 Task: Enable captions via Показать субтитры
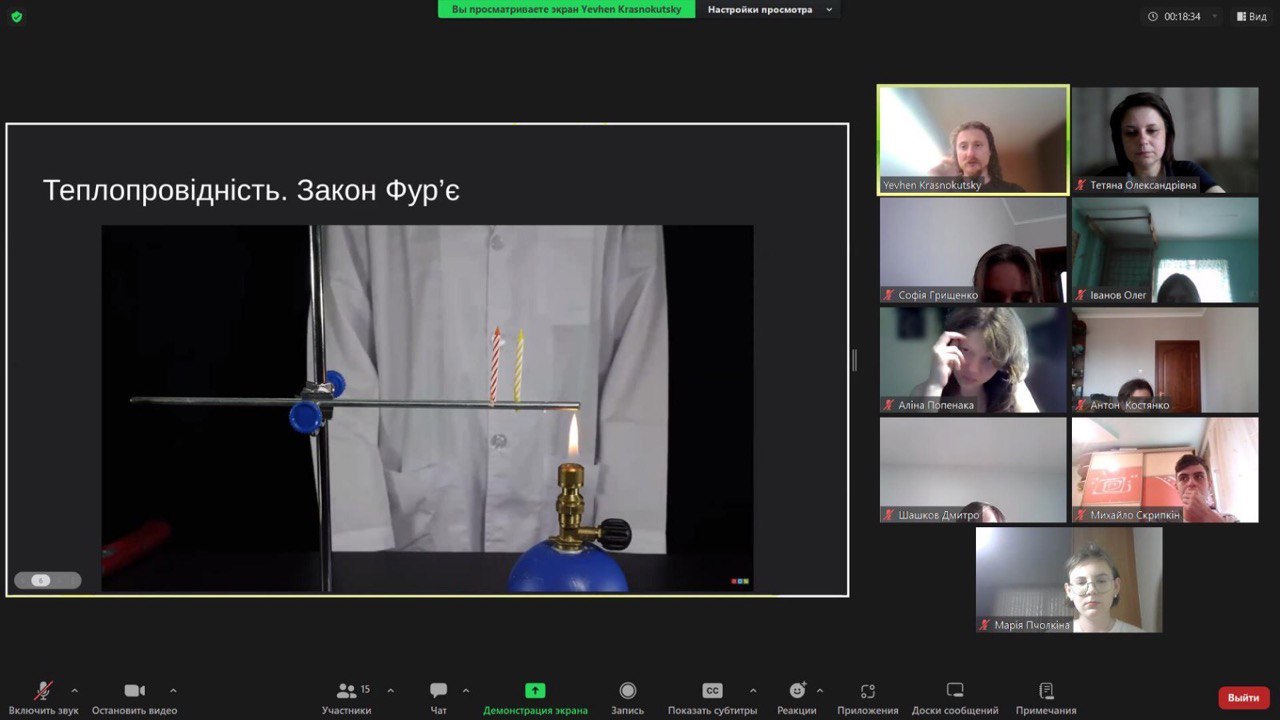(712, 698)
